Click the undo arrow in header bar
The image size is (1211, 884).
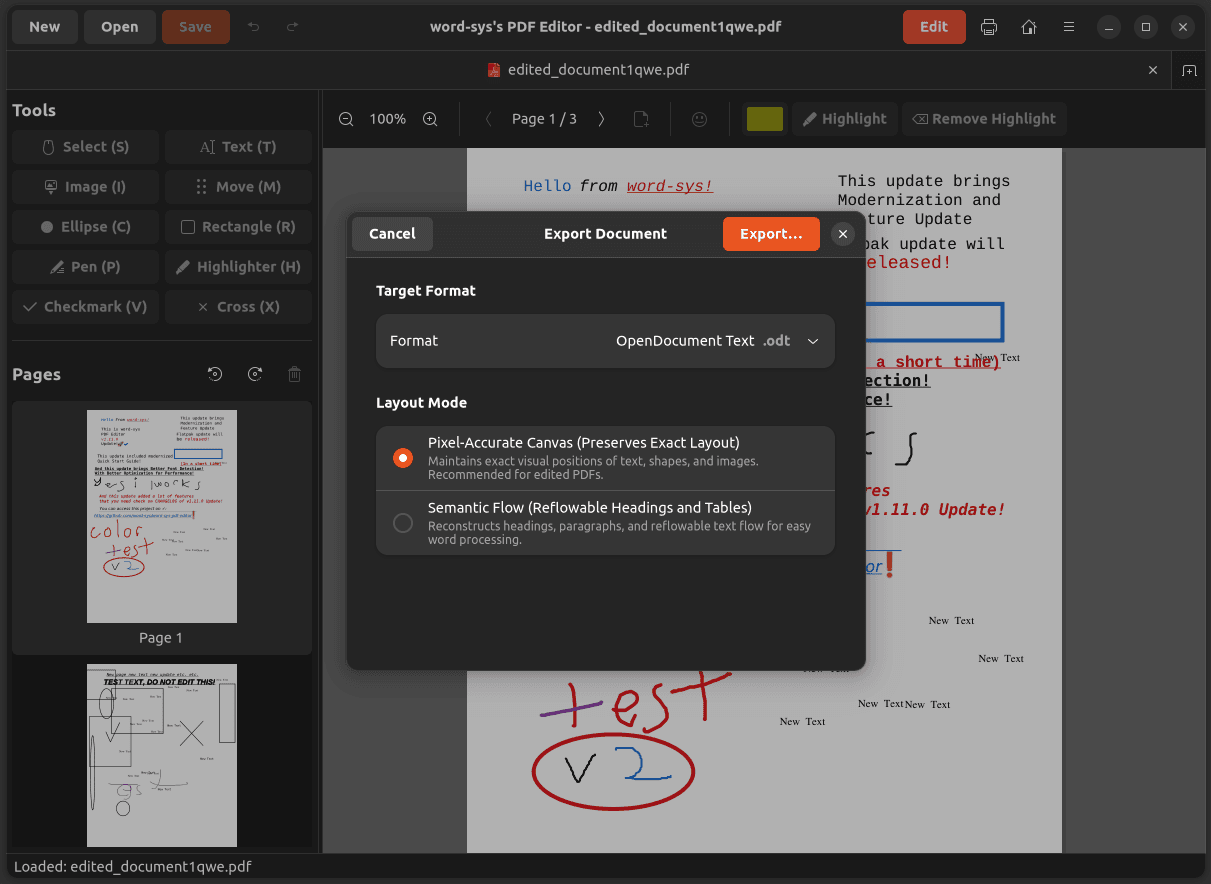(254, 27)
